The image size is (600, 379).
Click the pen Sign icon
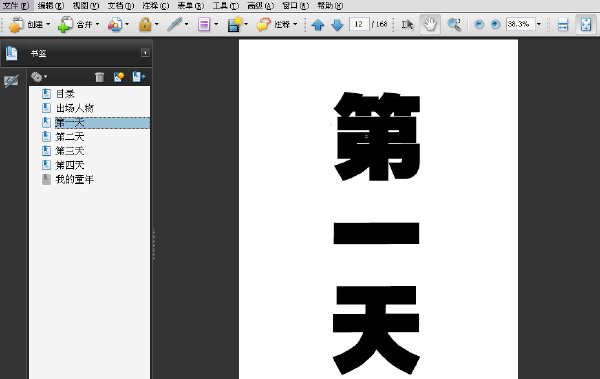(x=174, y=25)
